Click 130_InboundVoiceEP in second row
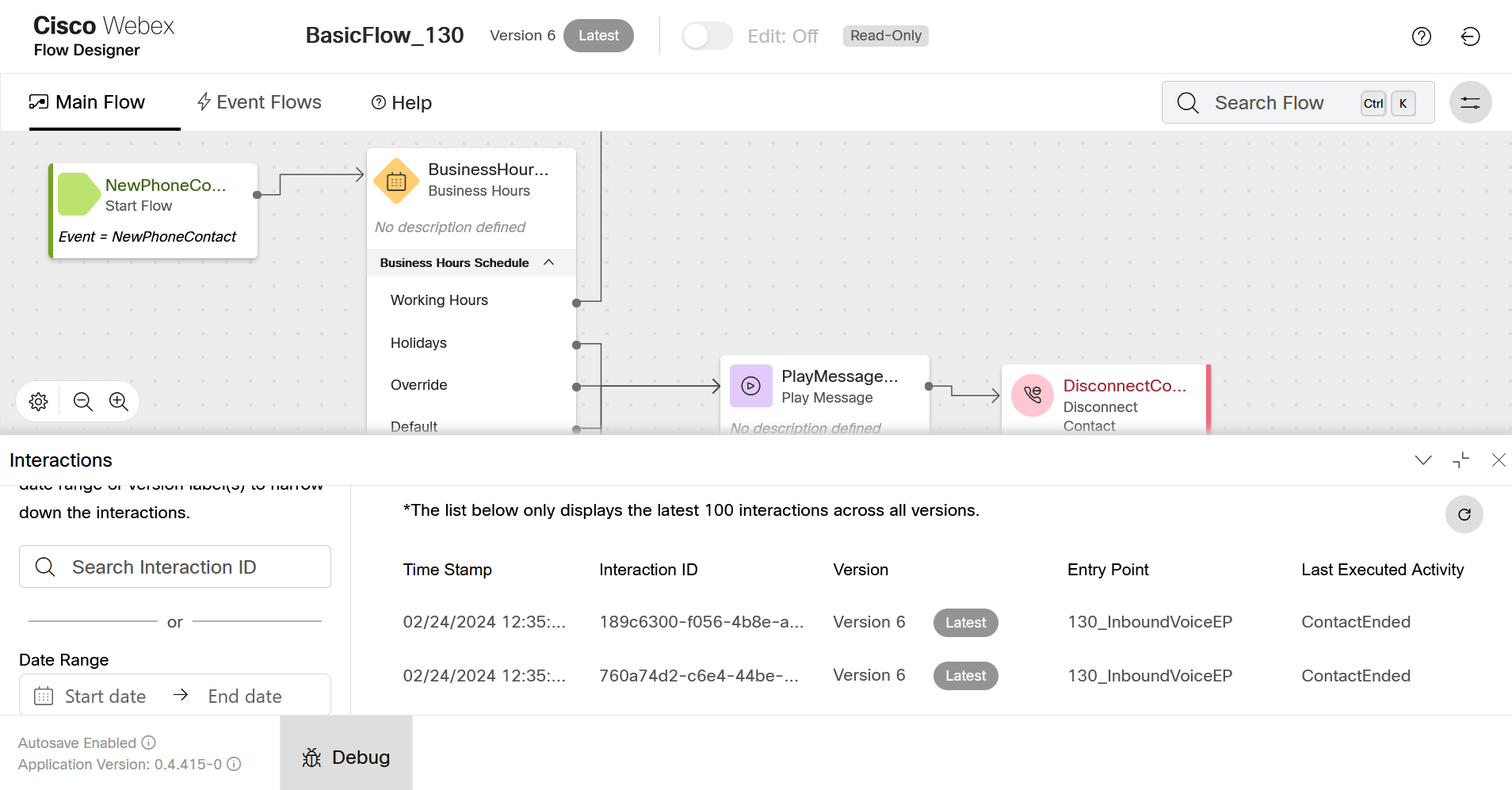The image size is (1512, 790). click(1150, 676)
